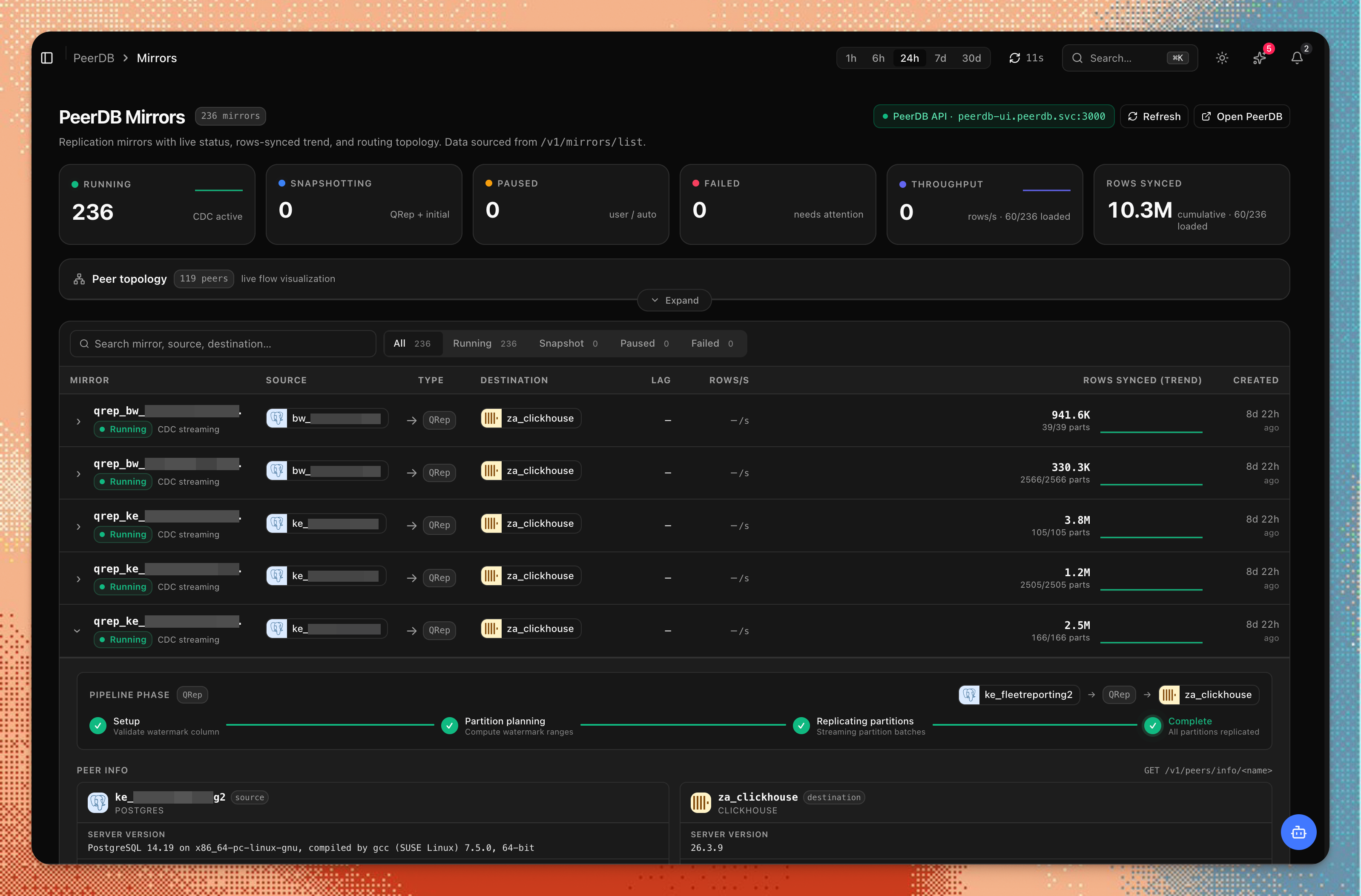Click Postgres icon in the 330.3K row
This screenshot has height=896, width=1361.
pyautogui.click(x=277, y=471)
